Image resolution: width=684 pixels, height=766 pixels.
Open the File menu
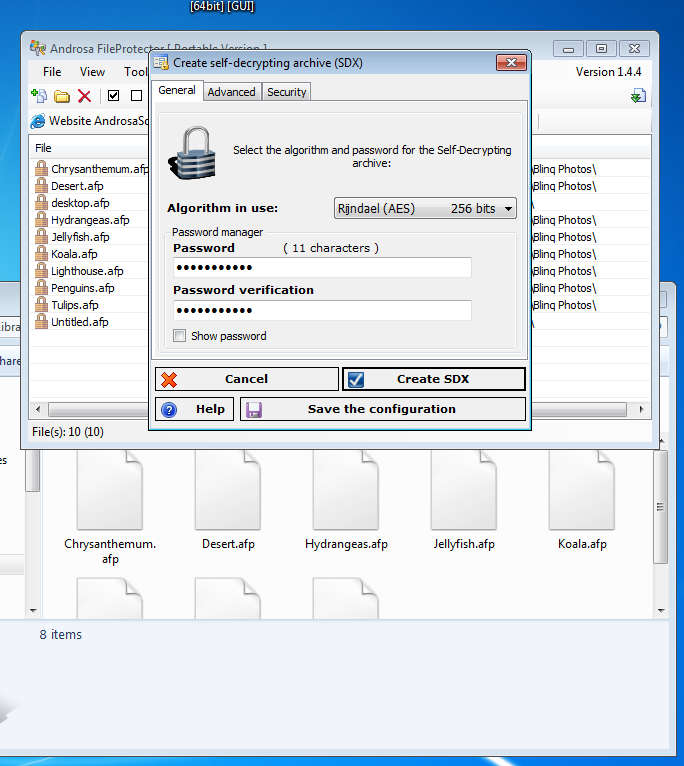point(52,72)
